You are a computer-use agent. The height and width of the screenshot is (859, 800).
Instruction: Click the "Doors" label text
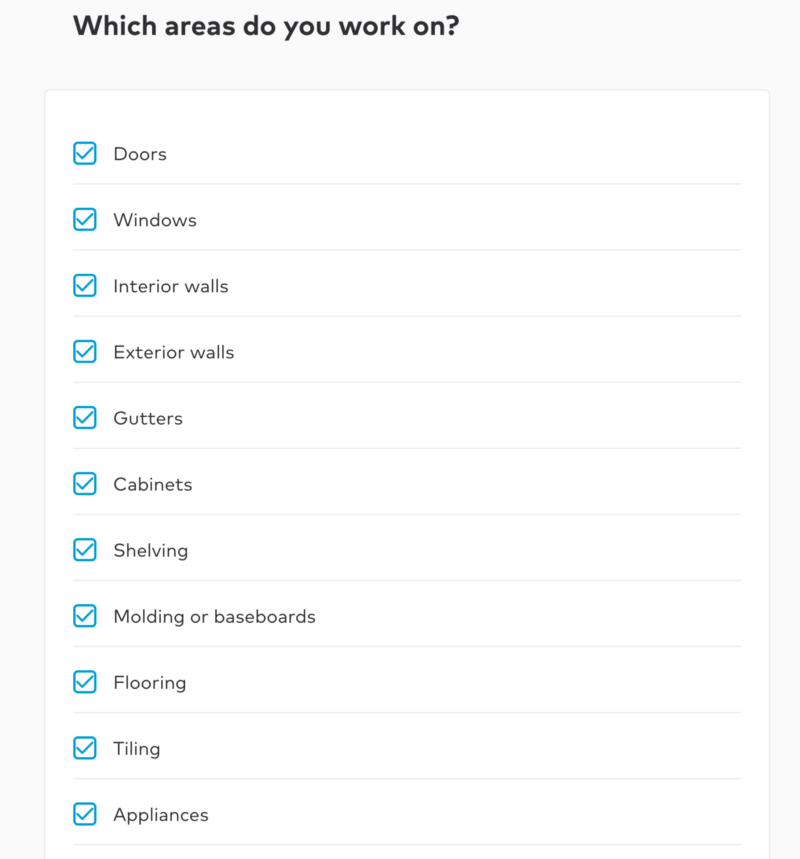click(140, 154)
